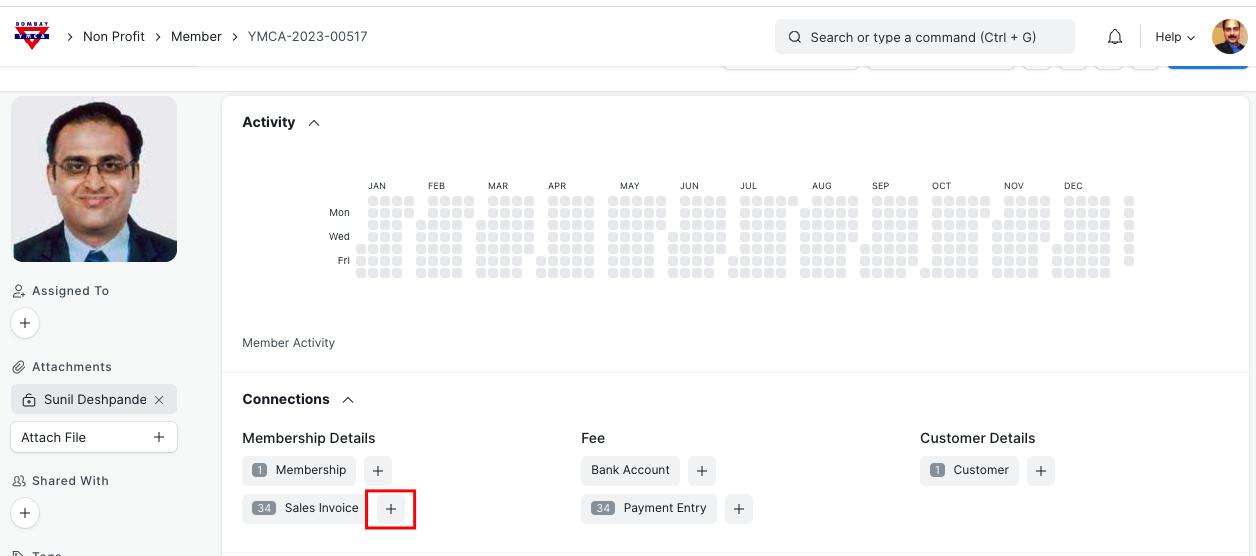Open the notifications bell

[x=1114, y=37]
